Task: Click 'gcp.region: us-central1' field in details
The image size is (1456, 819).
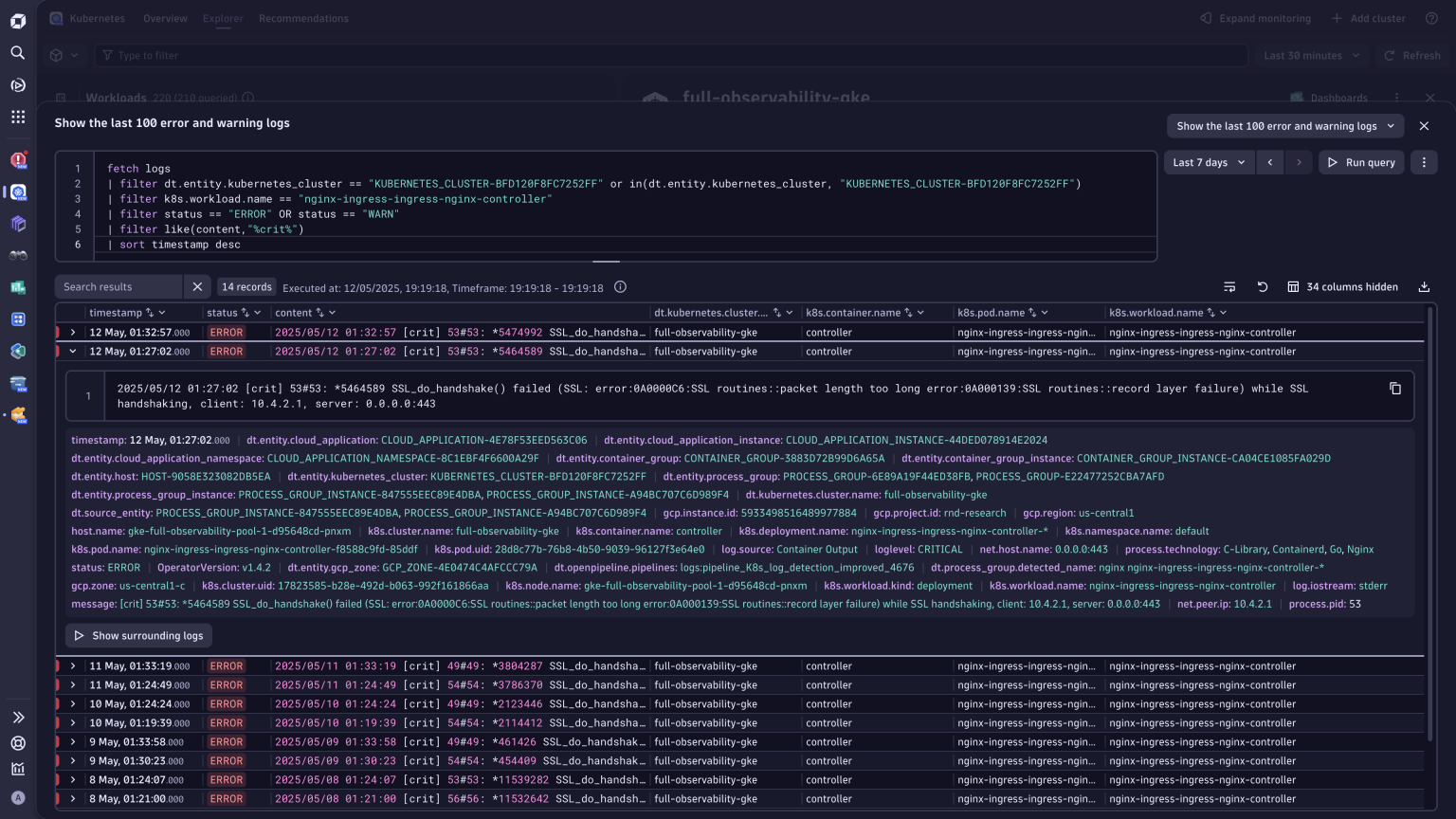Action: click(x=1079, y=513)
